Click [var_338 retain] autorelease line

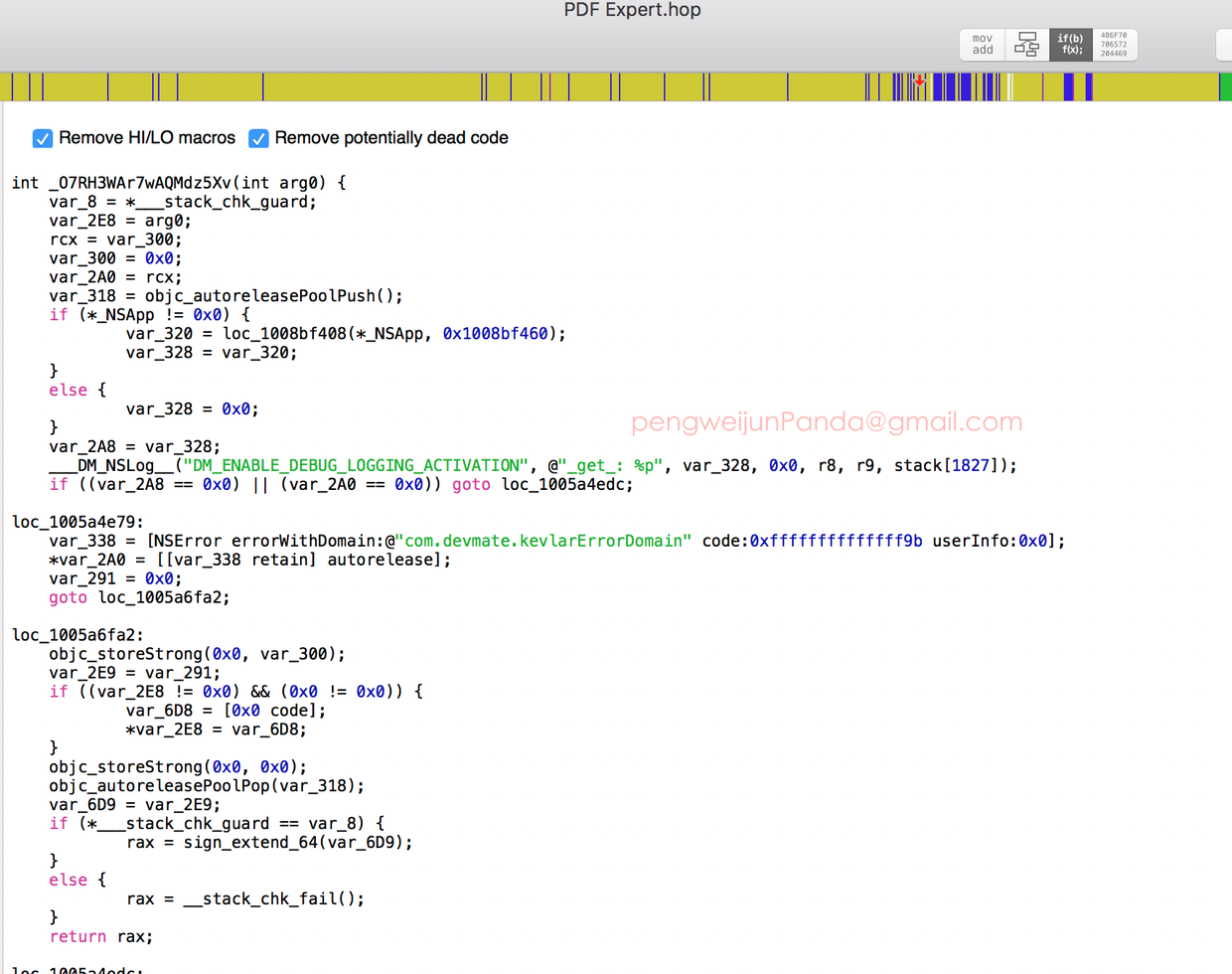[250, 561]
